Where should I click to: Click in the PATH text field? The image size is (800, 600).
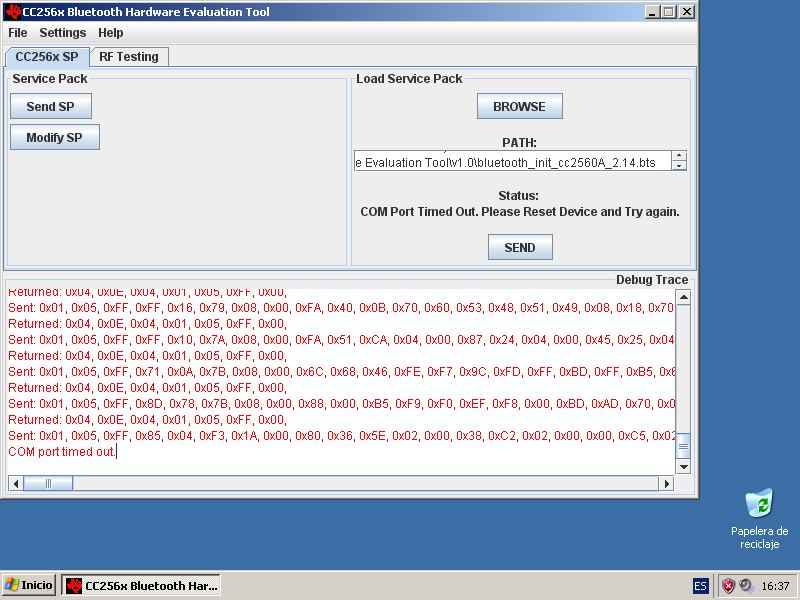tap(513, 161)
